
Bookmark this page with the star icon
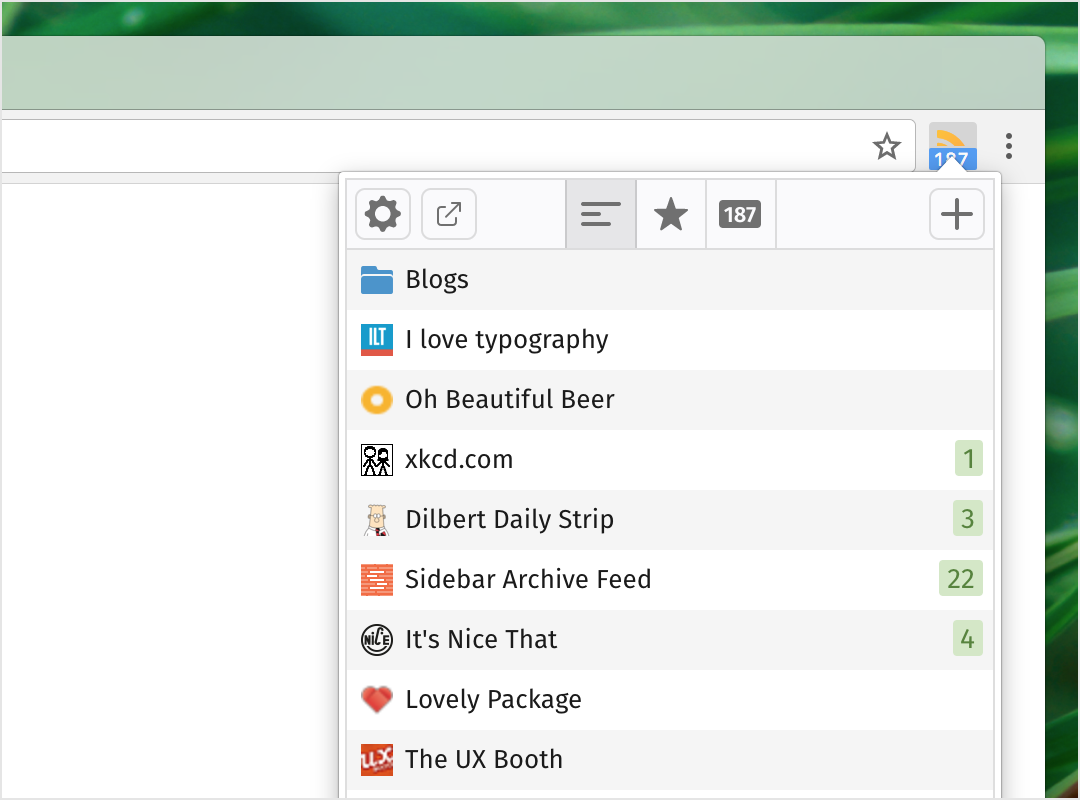886,146
